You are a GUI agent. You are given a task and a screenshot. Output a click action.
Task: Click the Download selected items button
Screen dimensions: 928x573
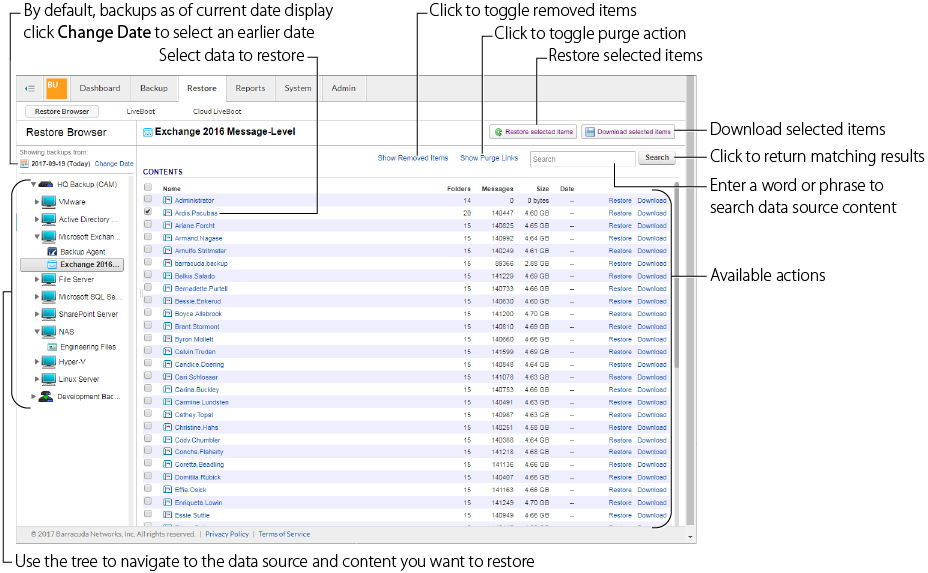click(x=627, y=132)
